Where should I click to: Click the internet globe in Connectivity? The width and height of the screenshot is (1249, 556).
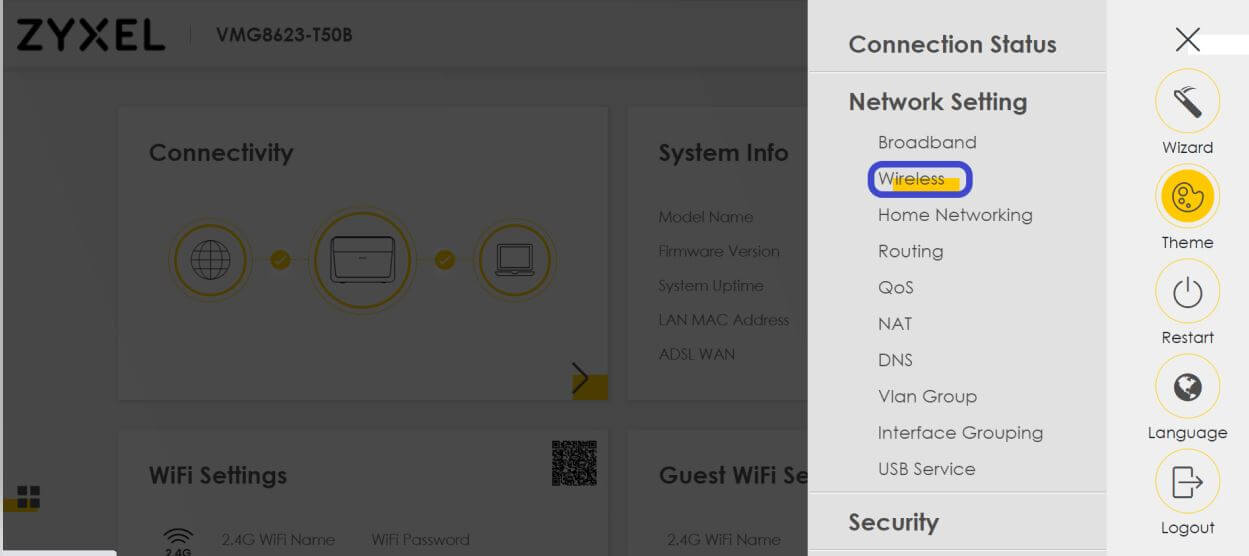(x=210, y=260)
